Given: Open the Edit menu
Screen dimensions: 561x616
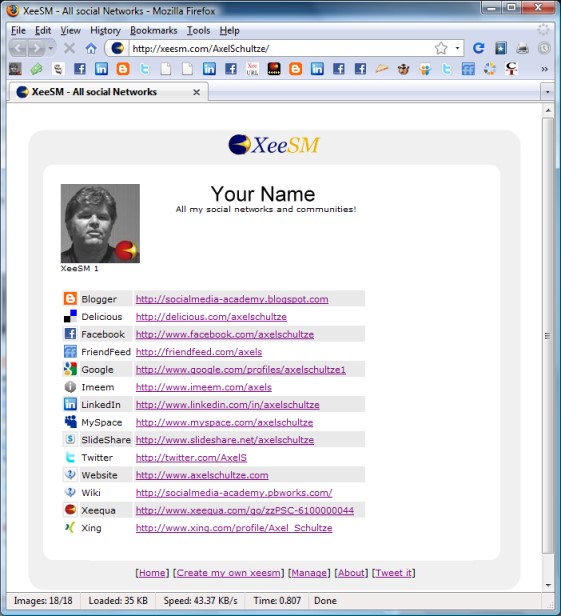Looking at the screenshot, I should click(x=43, y=30).
